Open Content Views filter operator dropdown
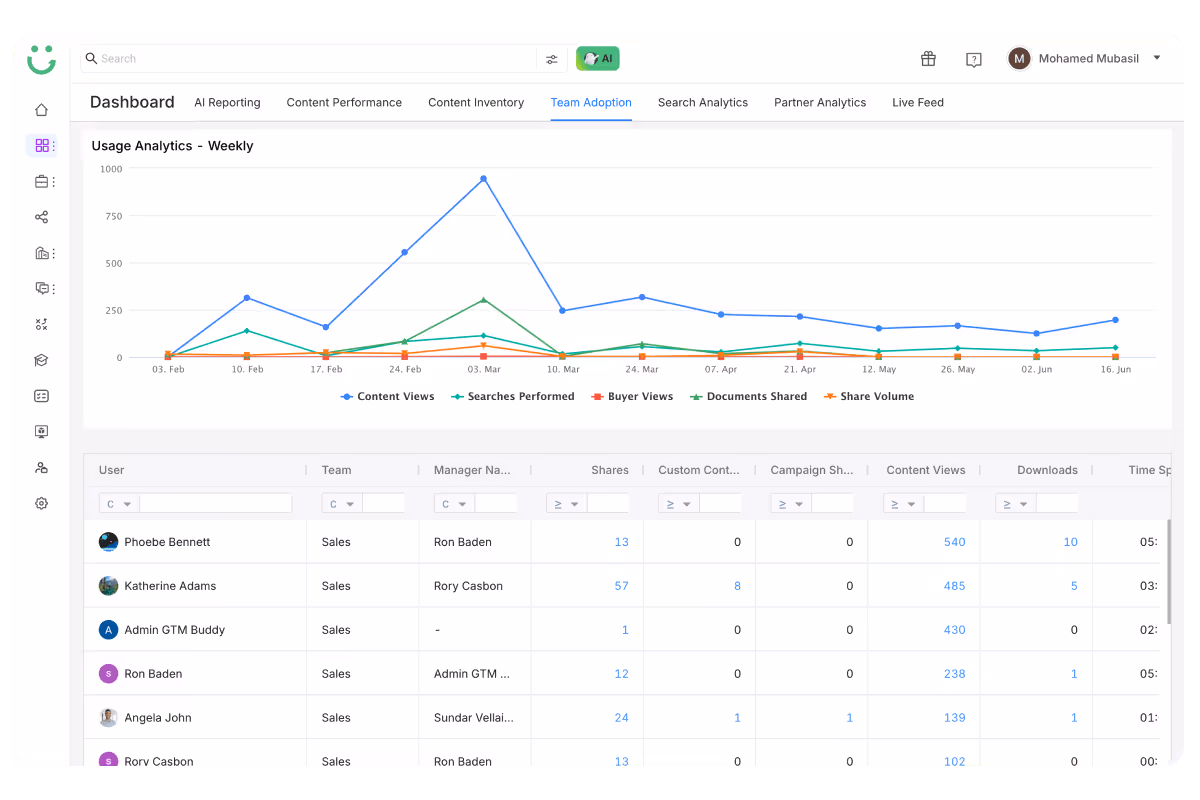The width and height of the screenshot is (1200, 800). pyautogui.click(x=902, y=504)
